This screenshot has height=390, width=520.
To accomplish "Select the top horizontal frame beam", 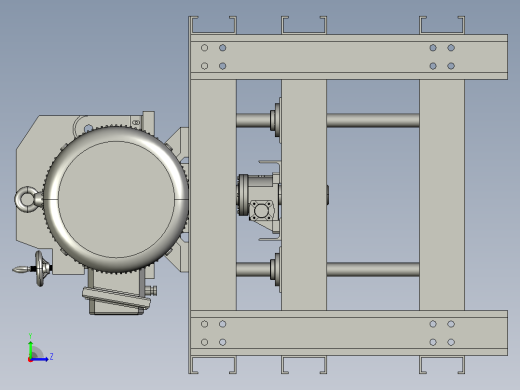I will pyautogui.click(x=349, y=57).
